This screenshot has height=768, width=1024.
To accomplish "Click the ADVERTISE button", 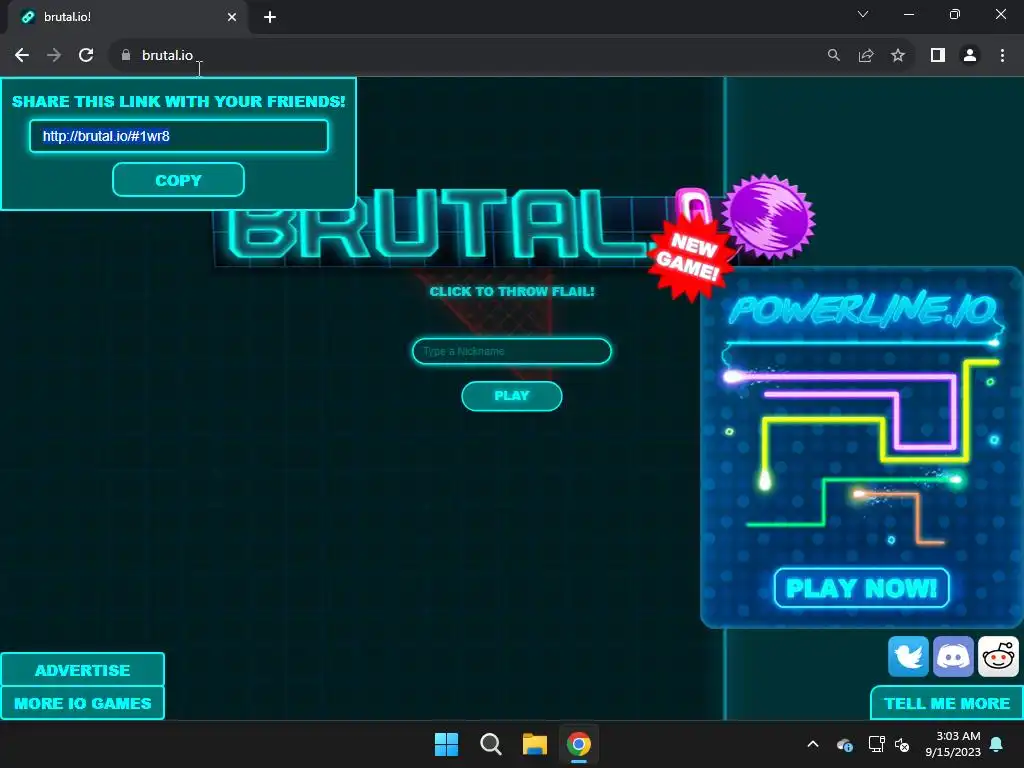I will tap(82, 670).
